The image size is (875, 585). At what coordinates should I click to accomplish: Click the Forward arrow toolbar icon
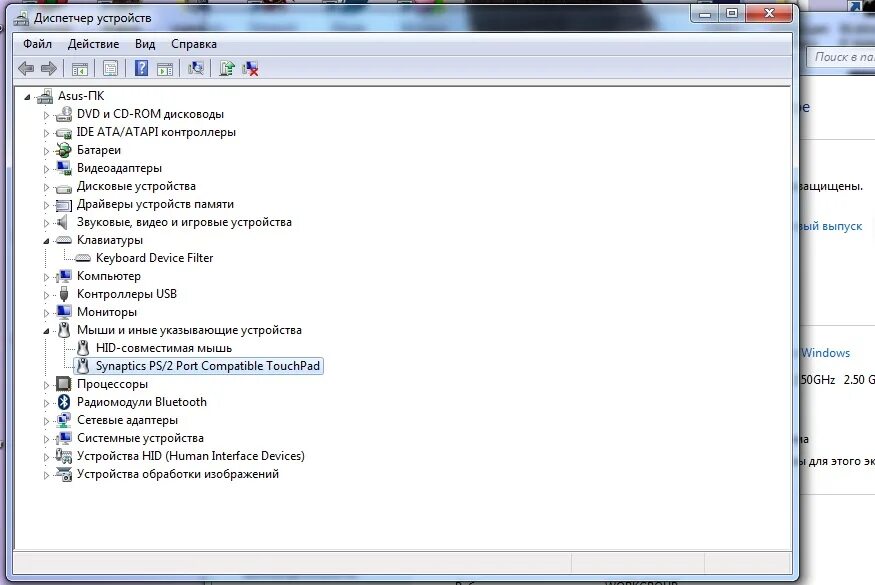[49, 69]
